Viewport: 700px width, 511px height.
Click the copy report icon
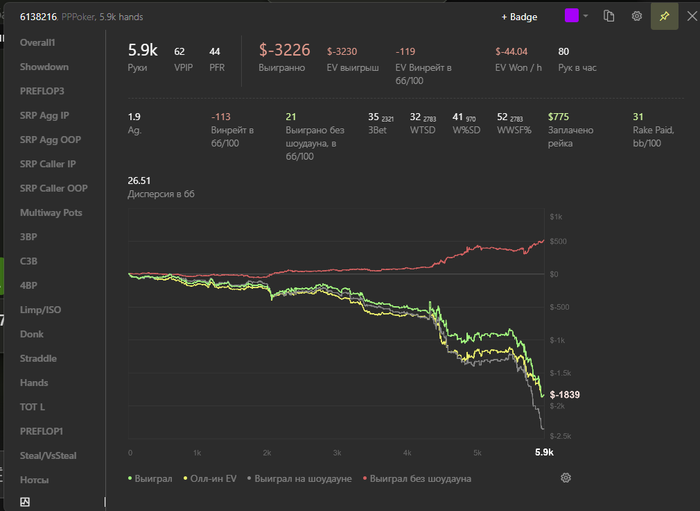[608, 16]
